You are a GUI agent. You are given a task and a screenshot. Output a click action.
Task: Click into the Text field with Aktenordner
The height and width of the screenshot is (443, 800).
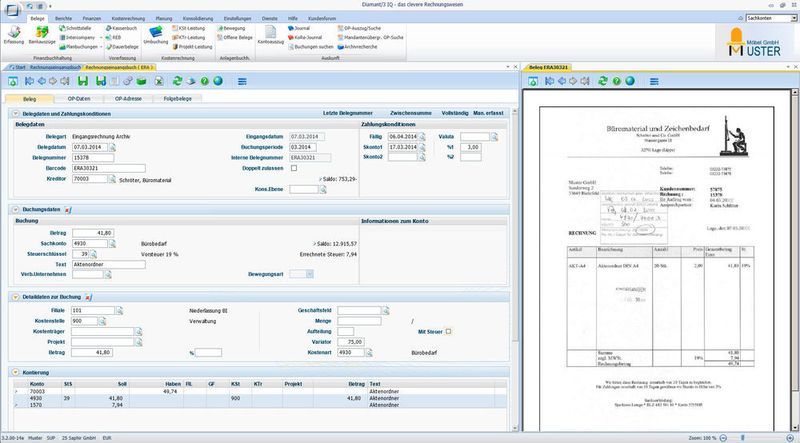click(109, 264)
